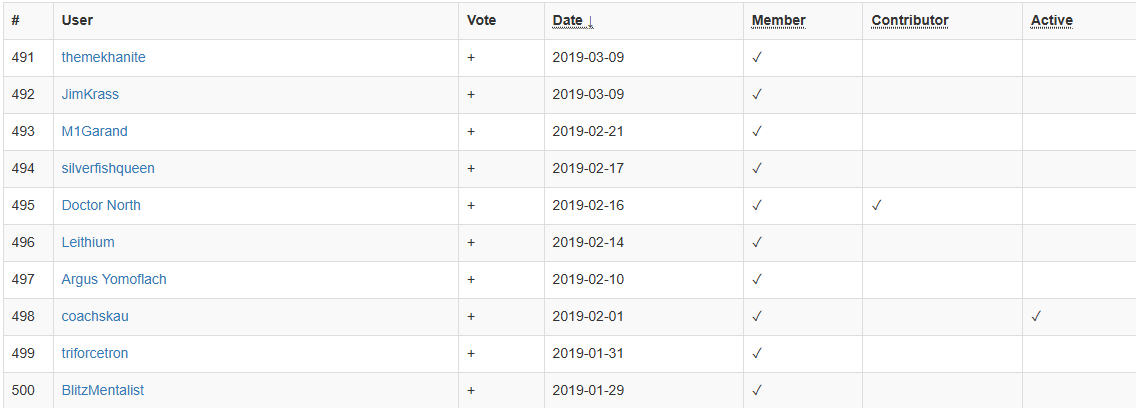Click the coachskau username
The height and width of the screenshot is (408, 1136).
pyautogui.click(x=95, y=316)
